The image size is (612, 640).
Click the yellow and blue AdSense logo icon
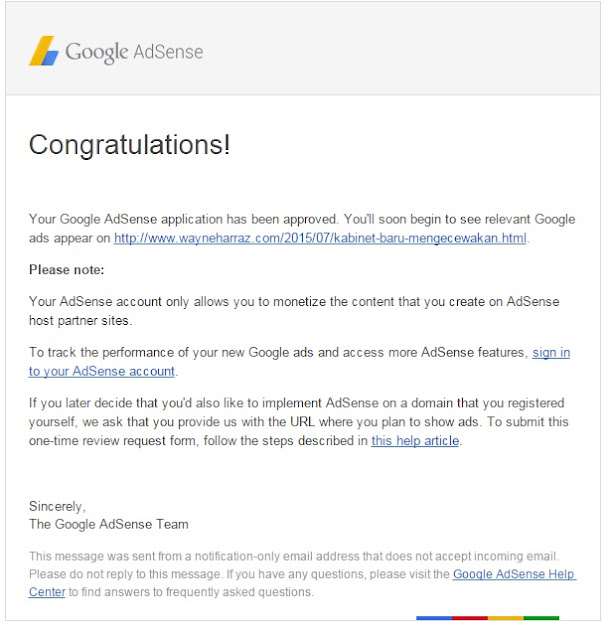(43, 51)
